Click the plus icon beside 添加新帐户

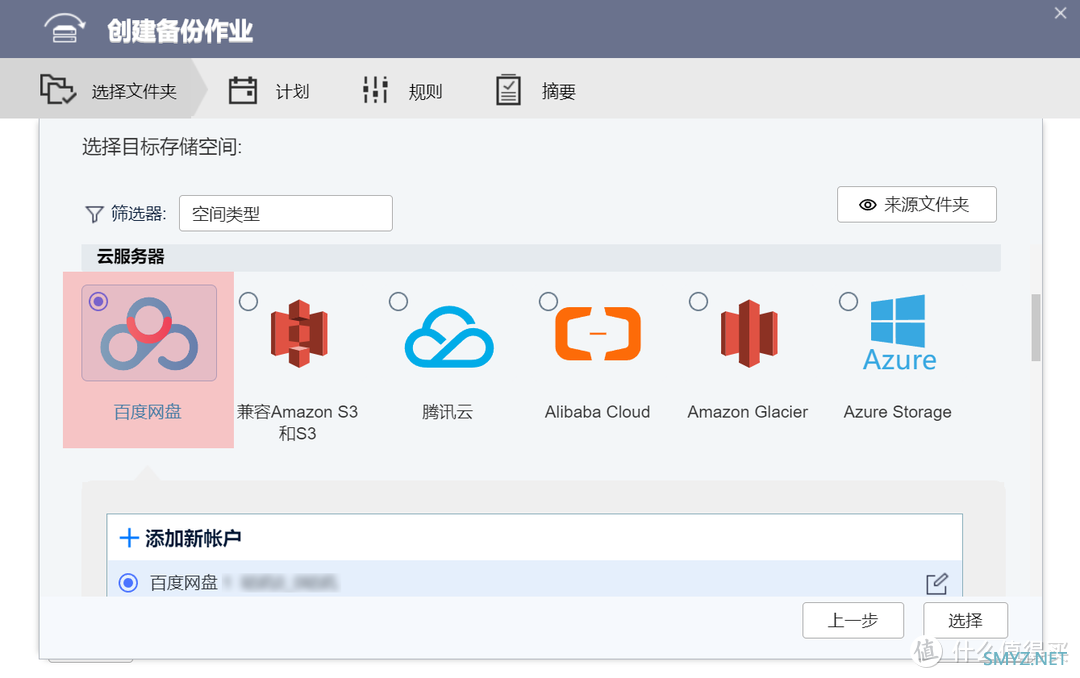click(129, 538)
